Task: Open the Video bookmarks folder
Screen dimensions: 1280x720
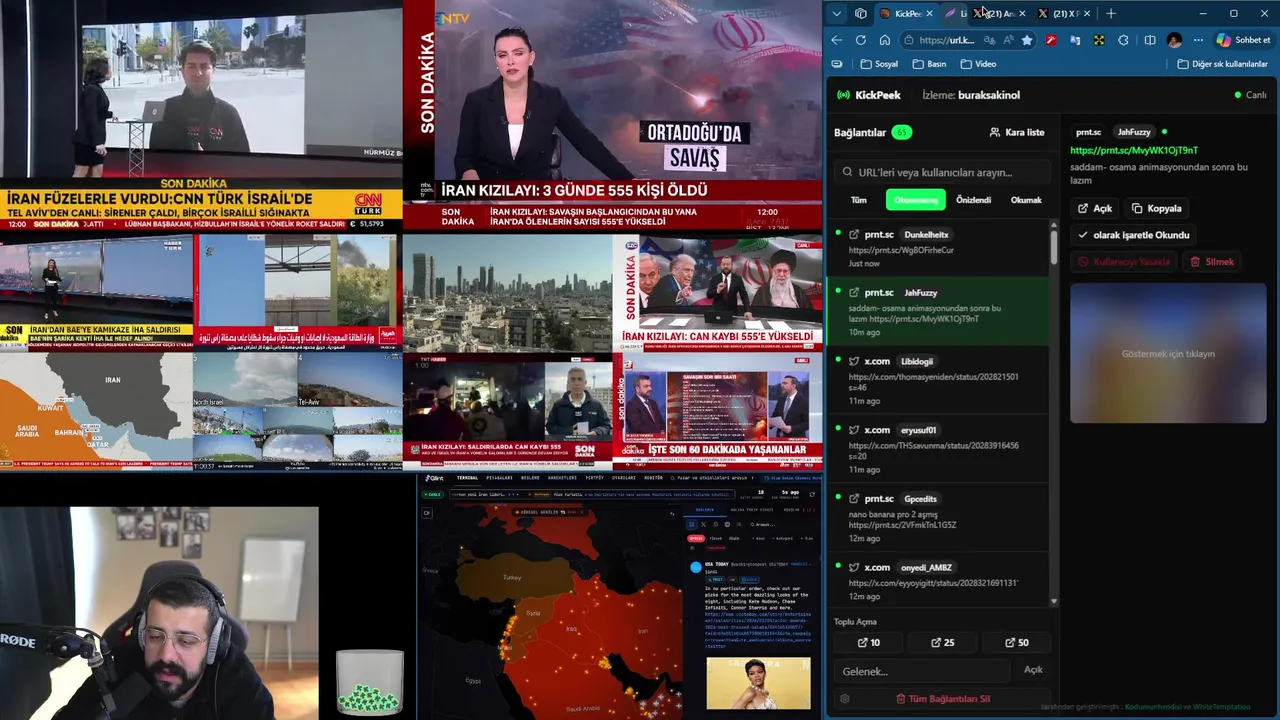Action: [x=978, y=64]
